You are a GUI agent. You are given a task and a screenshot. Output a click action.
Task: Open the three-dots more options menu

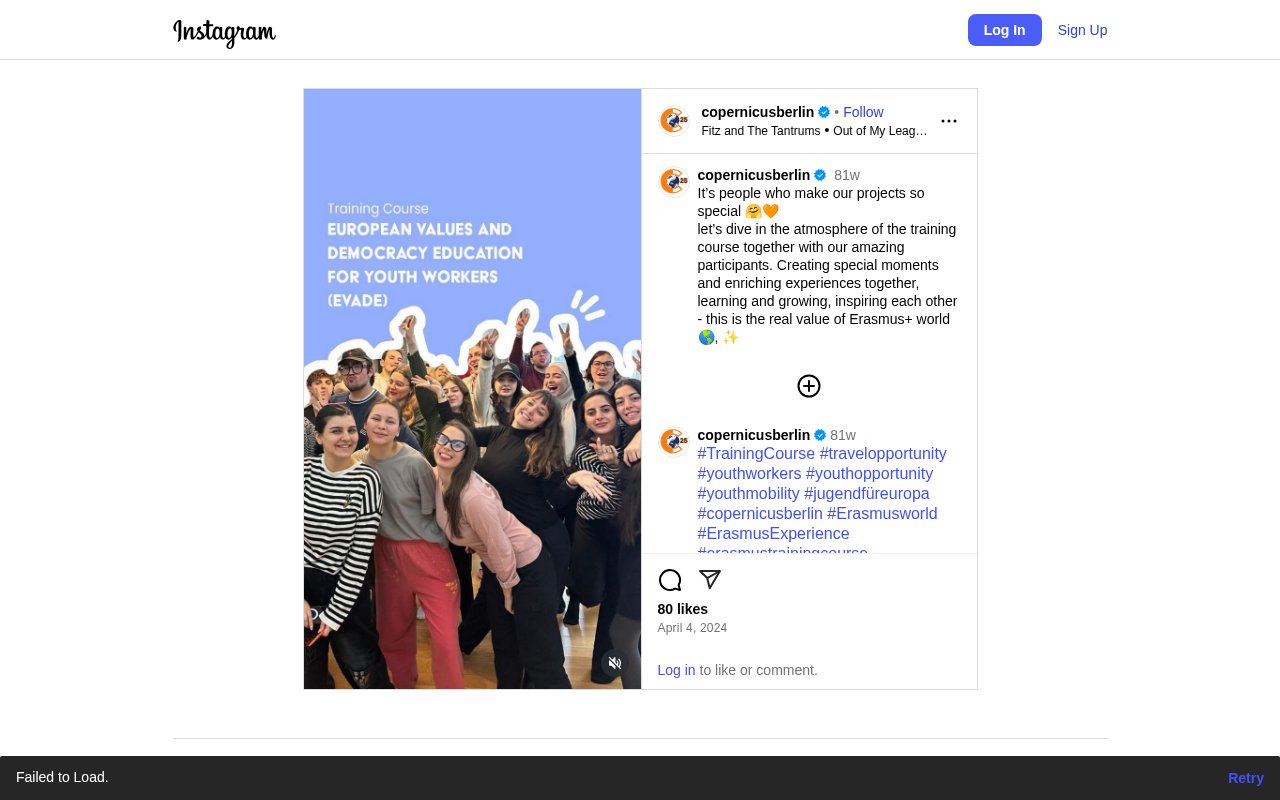click(949, 121)
